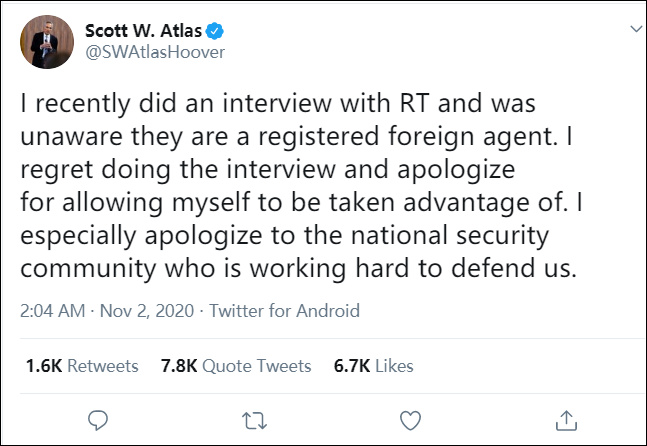View the 1.6K Retweets list
Viewport: 647px width, 446px height.
click(x=79, y=366)
